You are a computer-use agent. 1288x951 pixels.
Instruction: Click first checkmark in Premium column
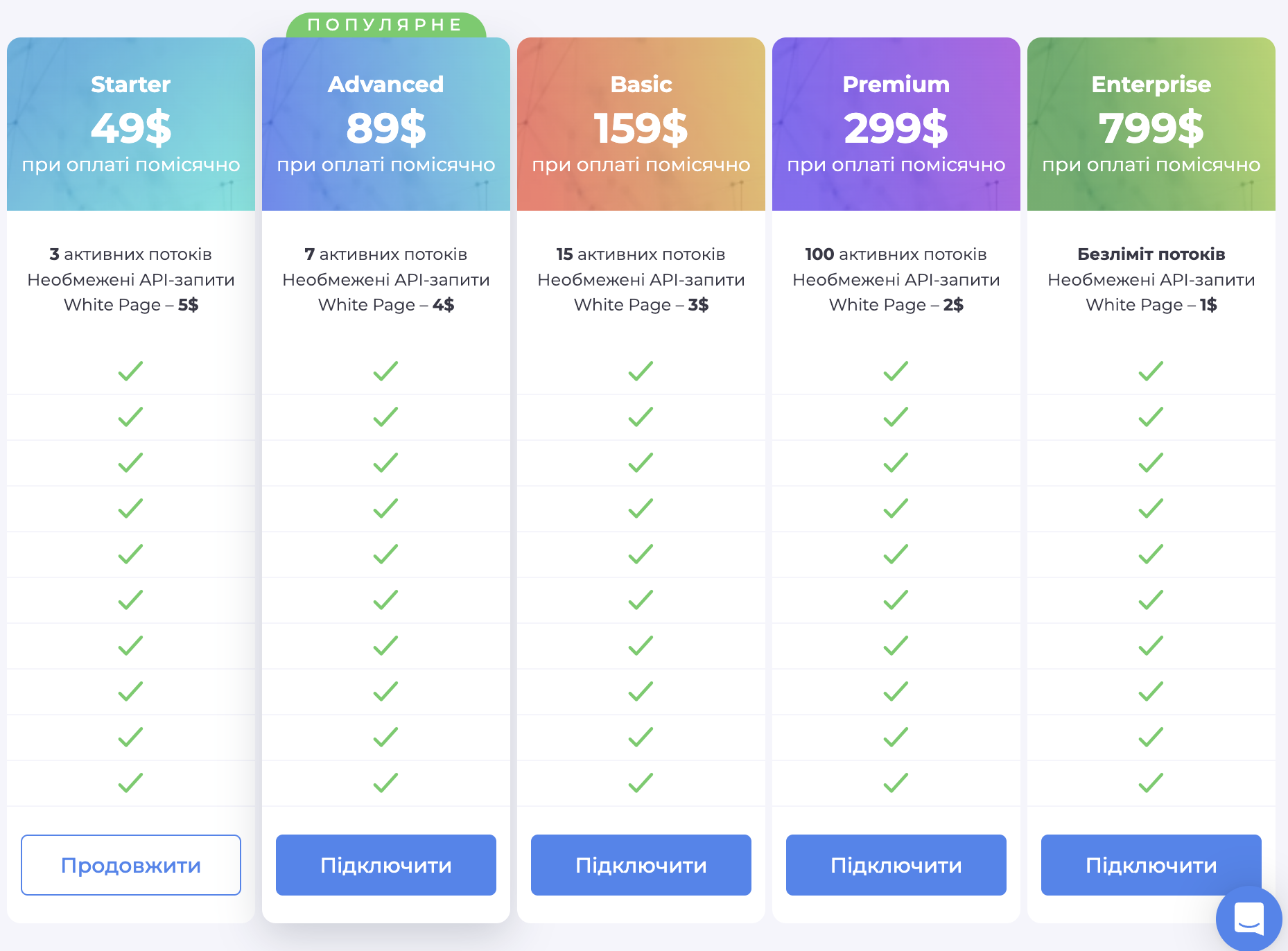896,372
